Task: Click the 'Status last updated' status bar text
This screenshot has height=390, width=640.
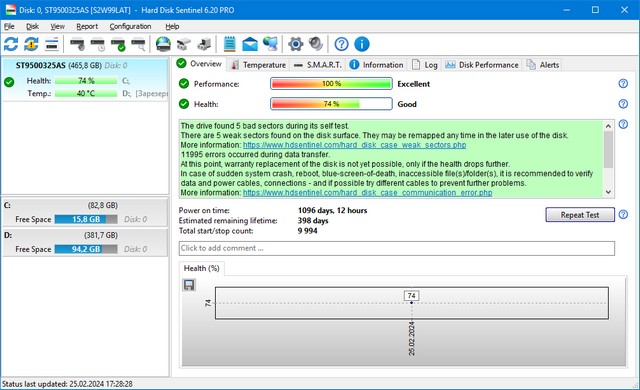Action: click(x=67, y=384)
